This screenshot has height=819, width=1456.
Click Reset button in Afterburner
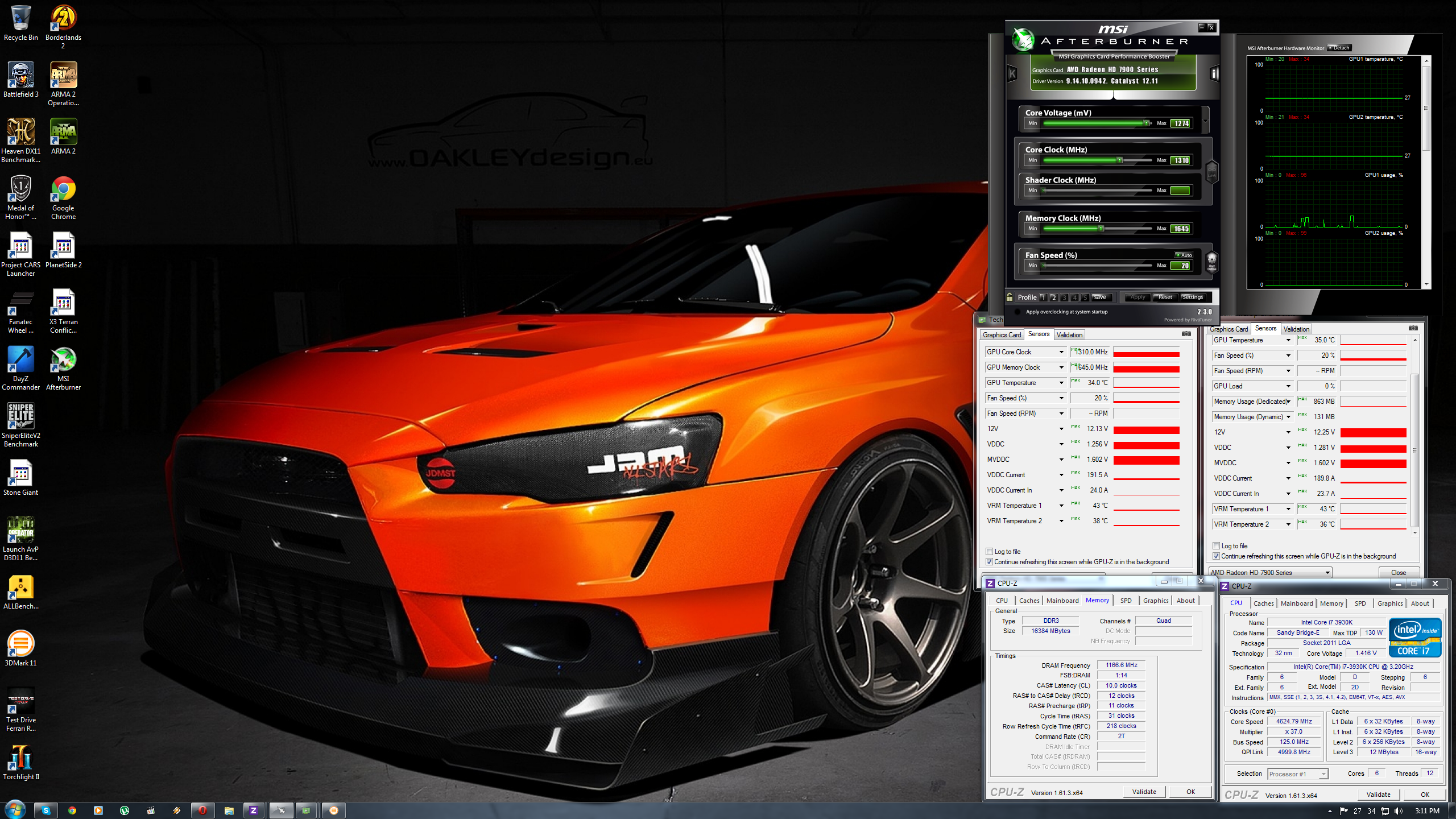pos(1165,297)
